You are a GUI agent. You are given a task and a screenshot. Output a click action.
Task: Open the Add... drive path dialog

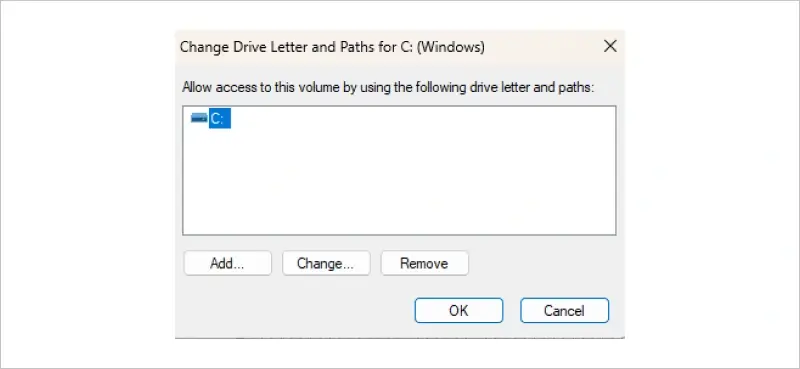pos(228,263)
